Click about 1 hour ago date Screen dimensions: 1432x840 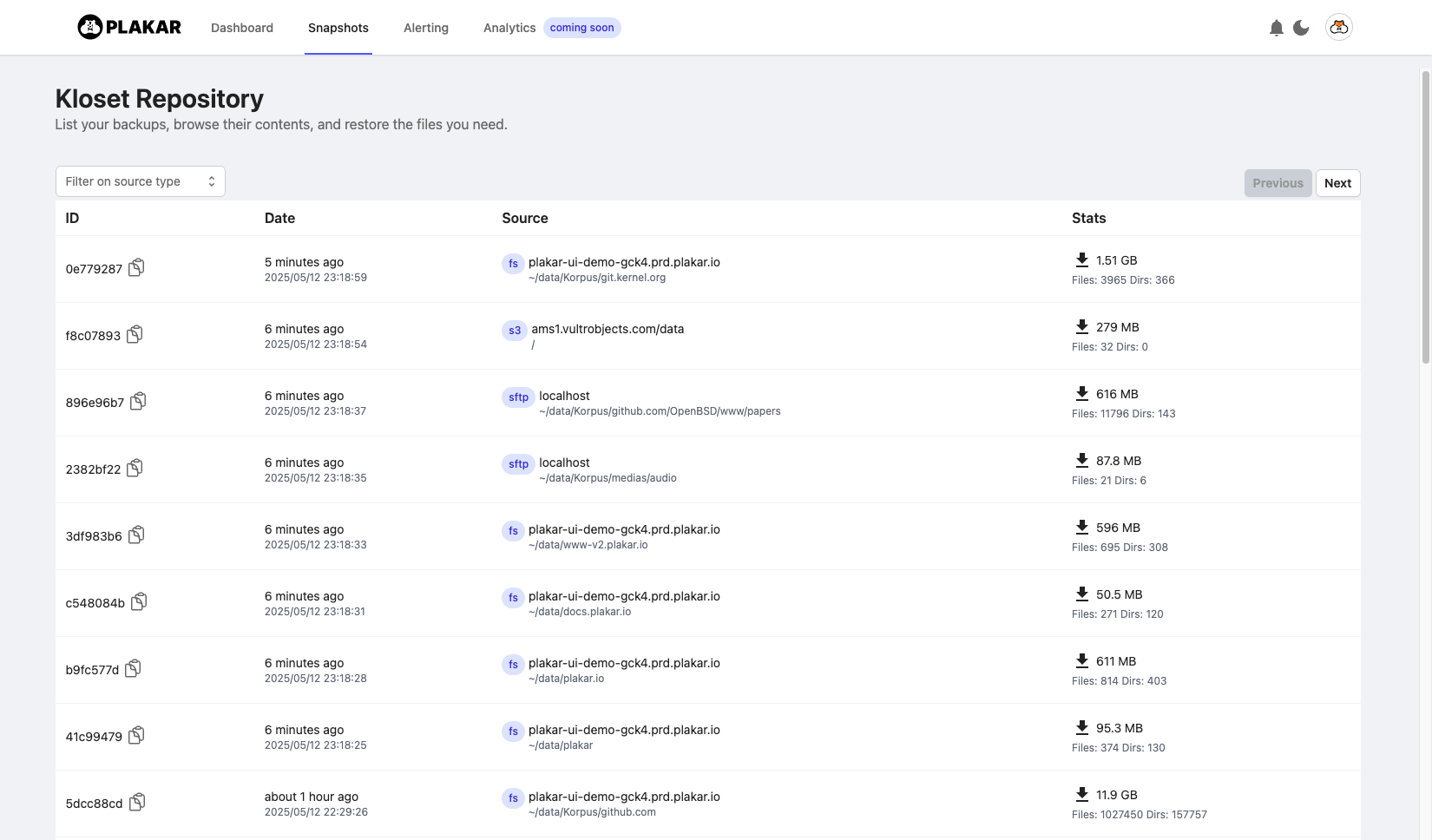click(x=312, y=797)
